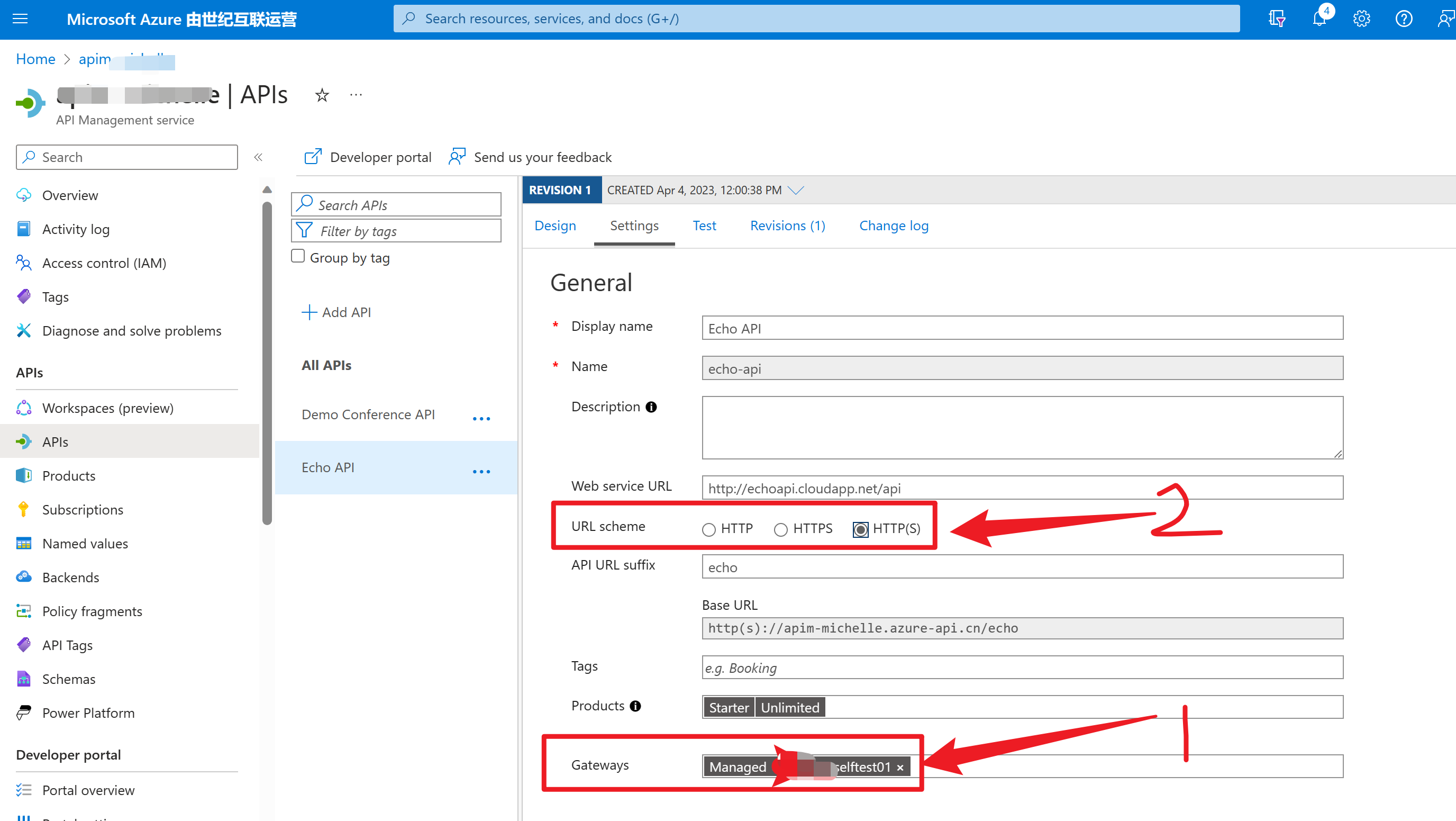Viewport: 1456px width, 821px height.
Task: Click the sidebar vertical scrollbar
Action: pyautogui.click(x=267, y=362)
